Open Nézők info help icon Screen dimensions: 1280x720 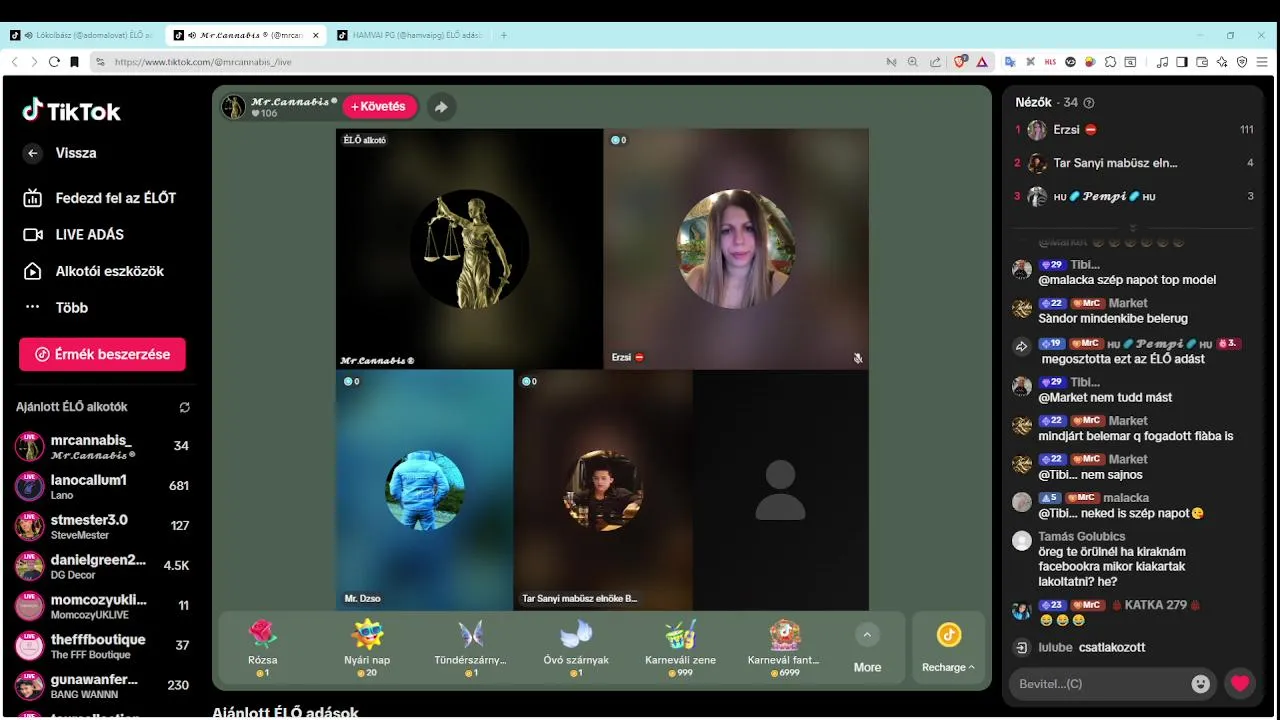(x=1089, y=103)
